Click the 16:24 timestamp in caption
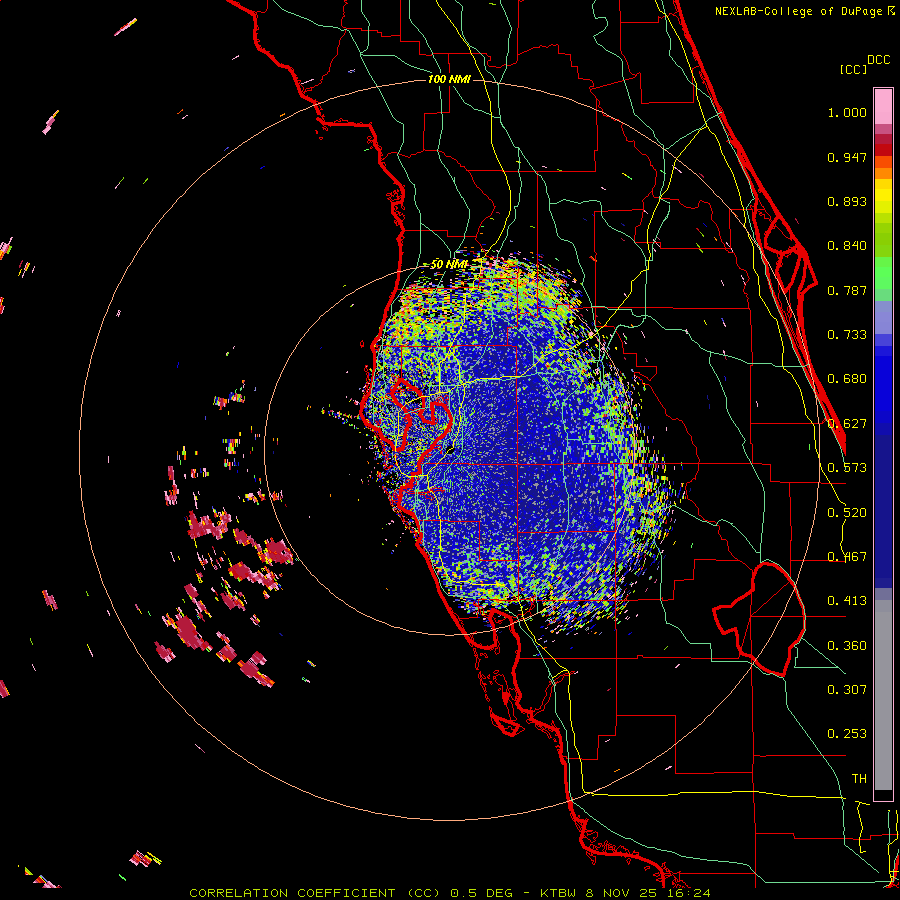This screenshot has height=900, width=900. pos(689,893)
